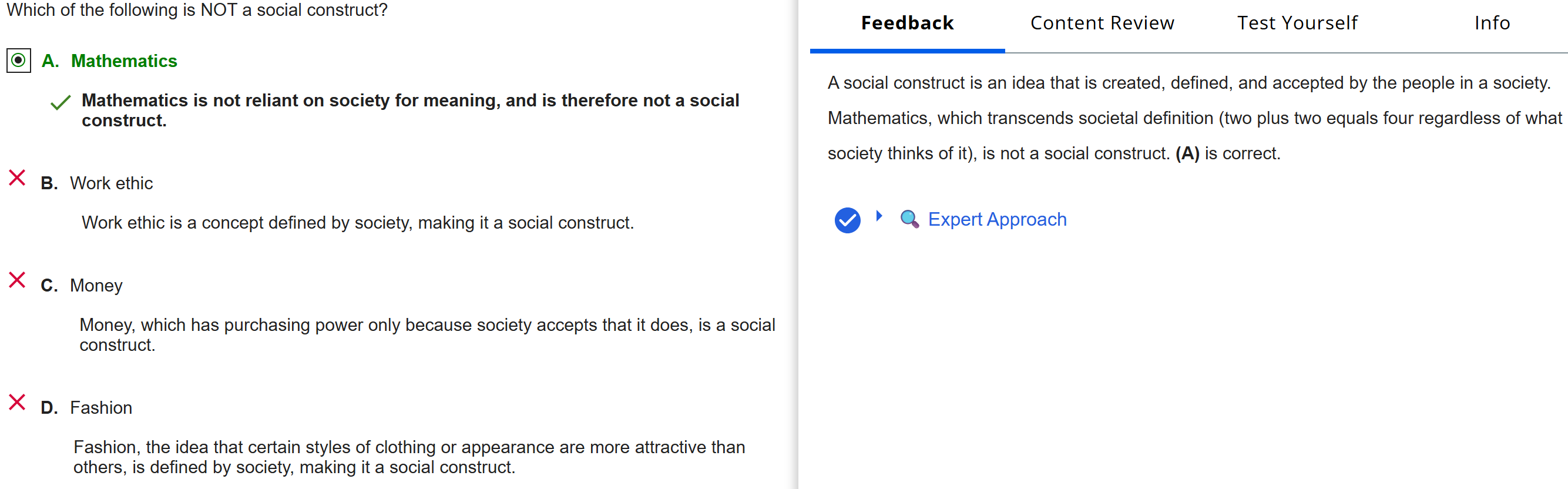Click the feedback explanation paragraph
1568x489 pixels.
[1193, 118]
